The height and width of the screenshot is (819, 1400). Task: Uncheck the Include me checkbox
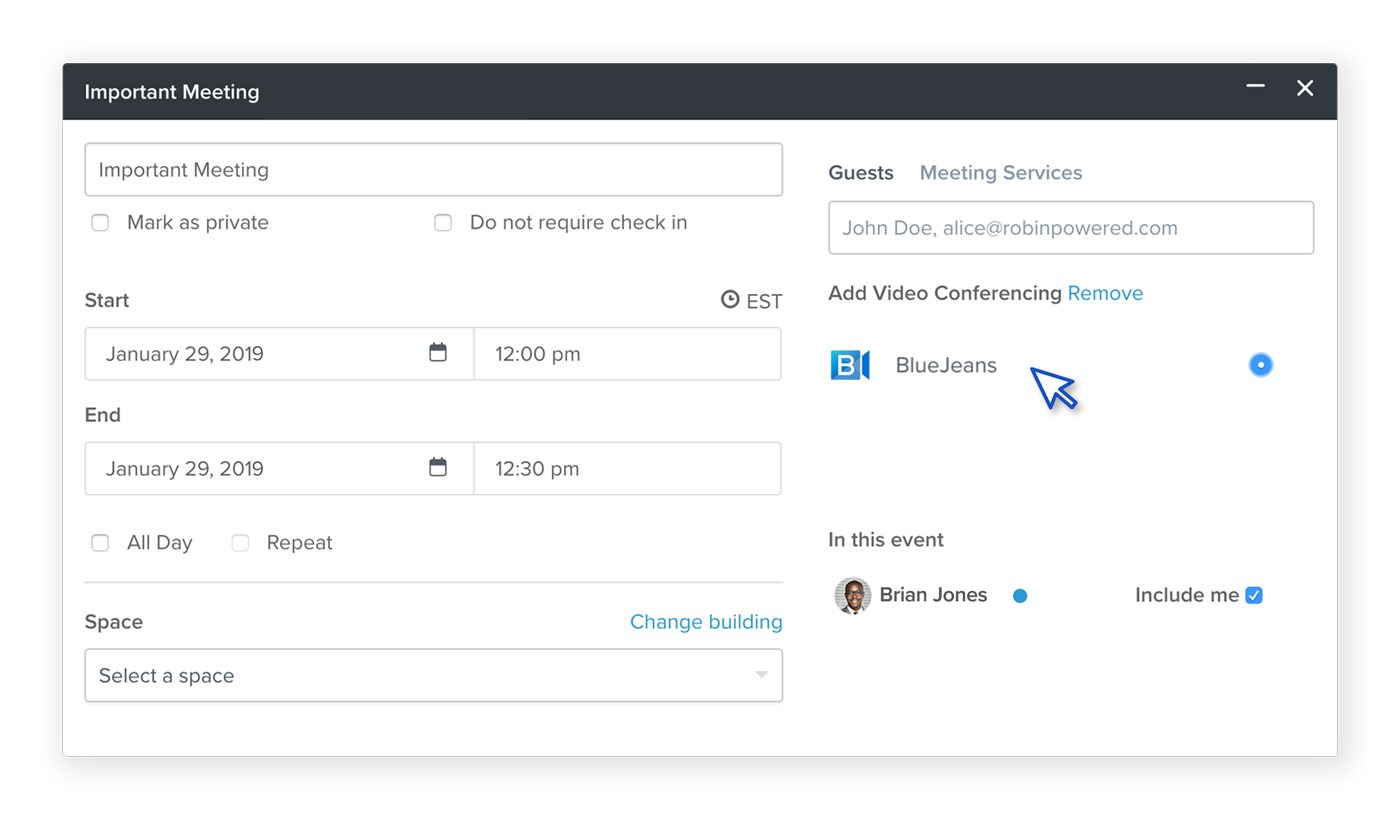(1254, 595)
